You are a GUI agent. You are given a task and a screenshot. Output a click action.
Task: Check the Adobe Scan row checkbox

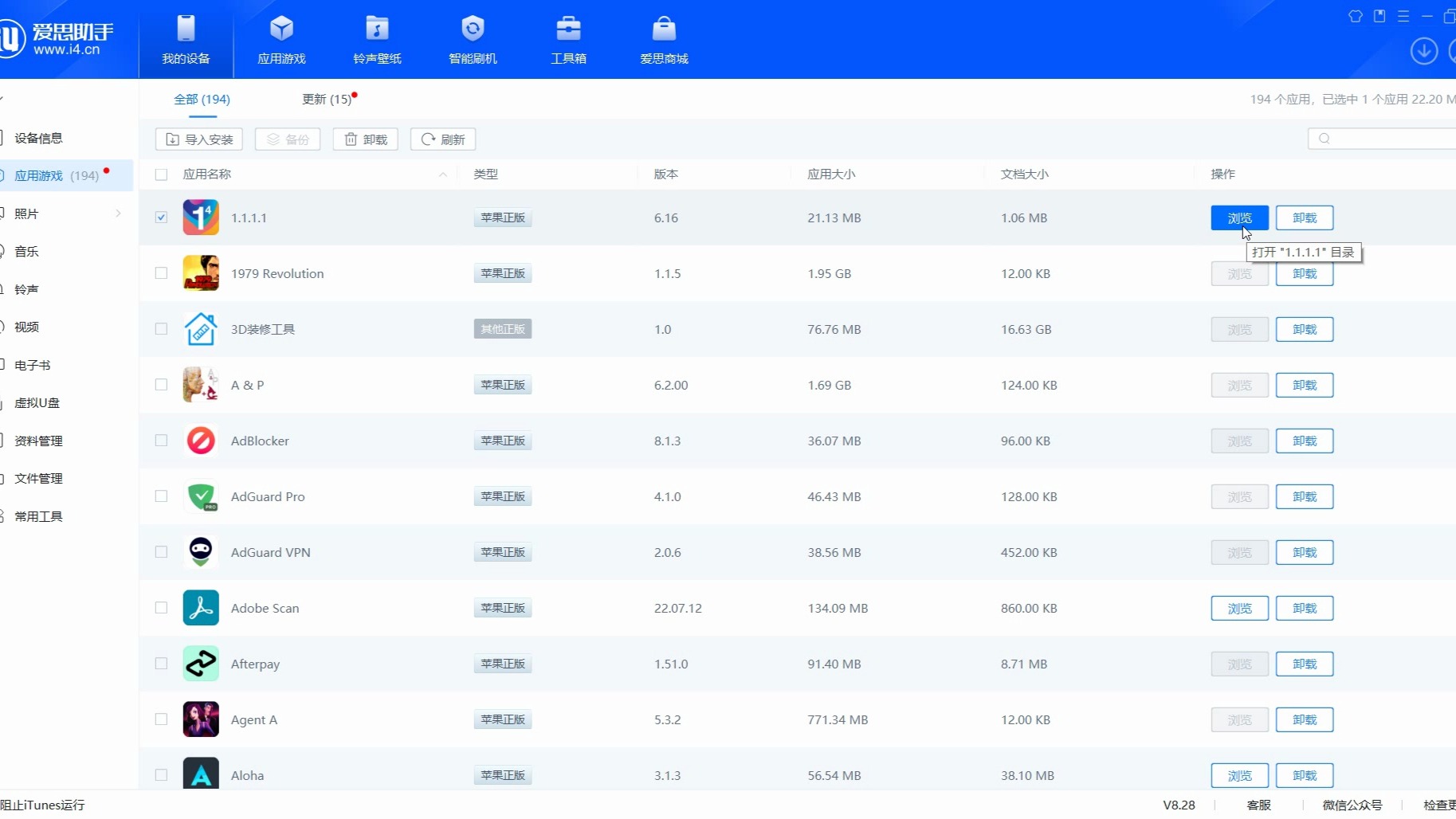(162, 608)
